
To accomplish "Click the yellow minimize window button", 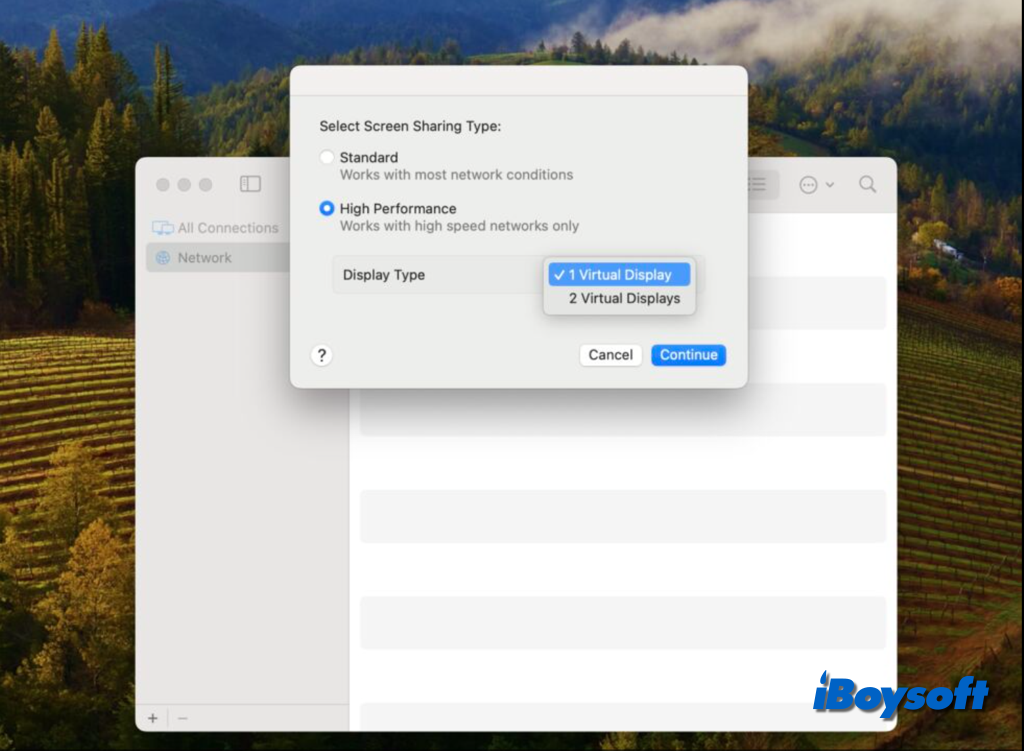I will tap(184, 185).
